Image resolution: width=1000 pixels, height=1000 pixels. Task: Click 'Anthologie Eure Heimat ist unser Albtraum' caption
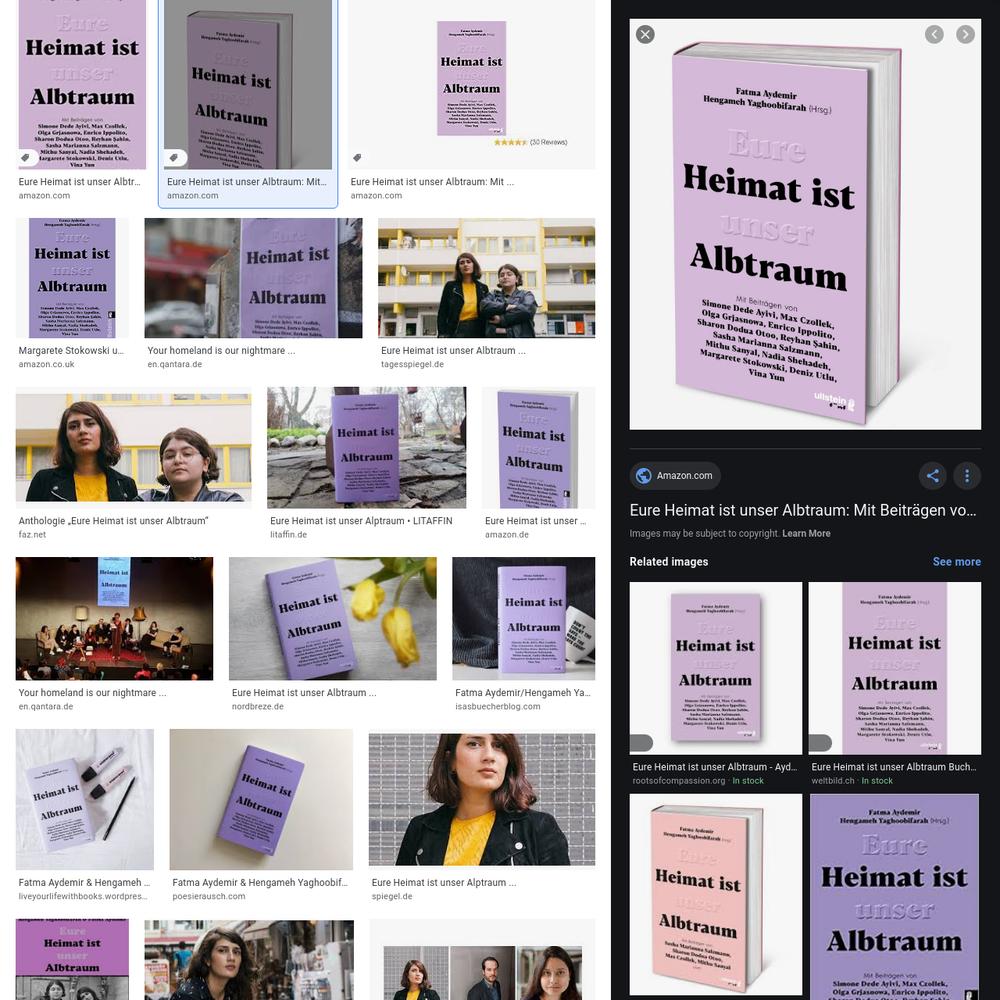coord(114,521)
